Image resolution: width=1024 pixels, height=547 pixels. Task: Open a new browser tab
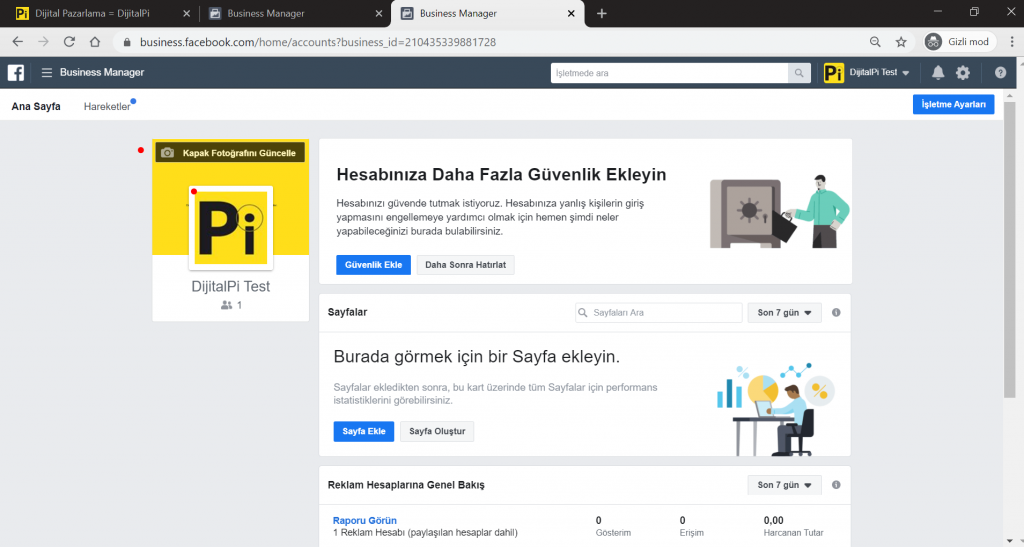pyautogui.click(x=601, y=14)
